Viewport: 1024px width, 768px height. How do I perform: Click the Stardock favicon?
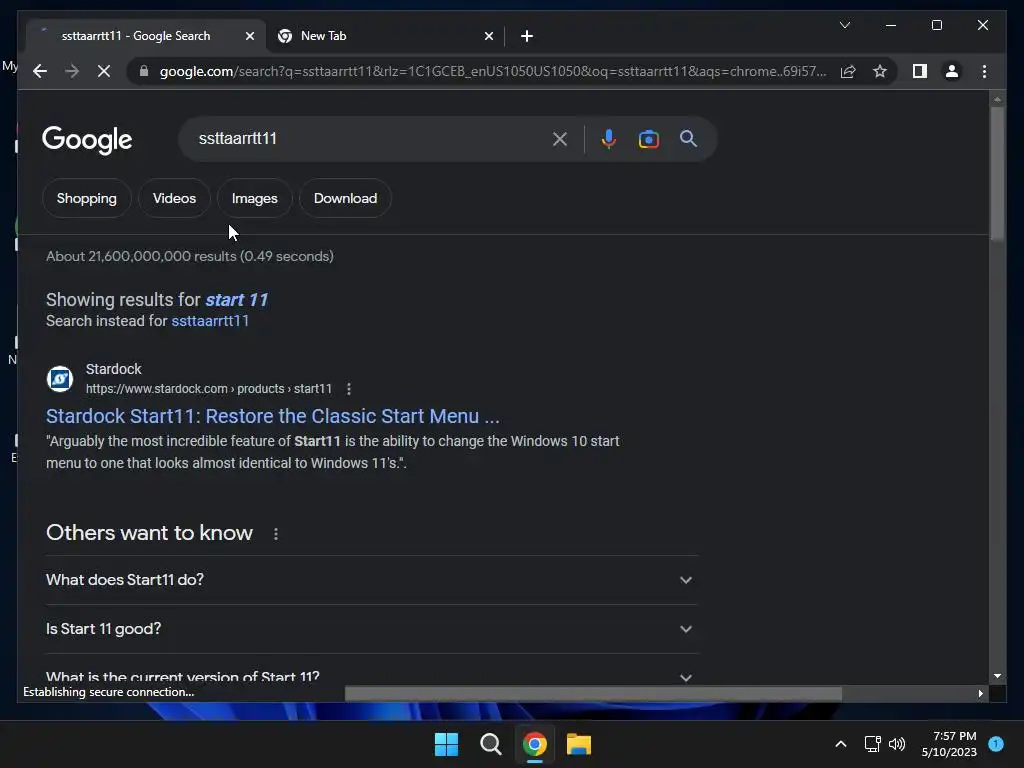tap(59, 379)
